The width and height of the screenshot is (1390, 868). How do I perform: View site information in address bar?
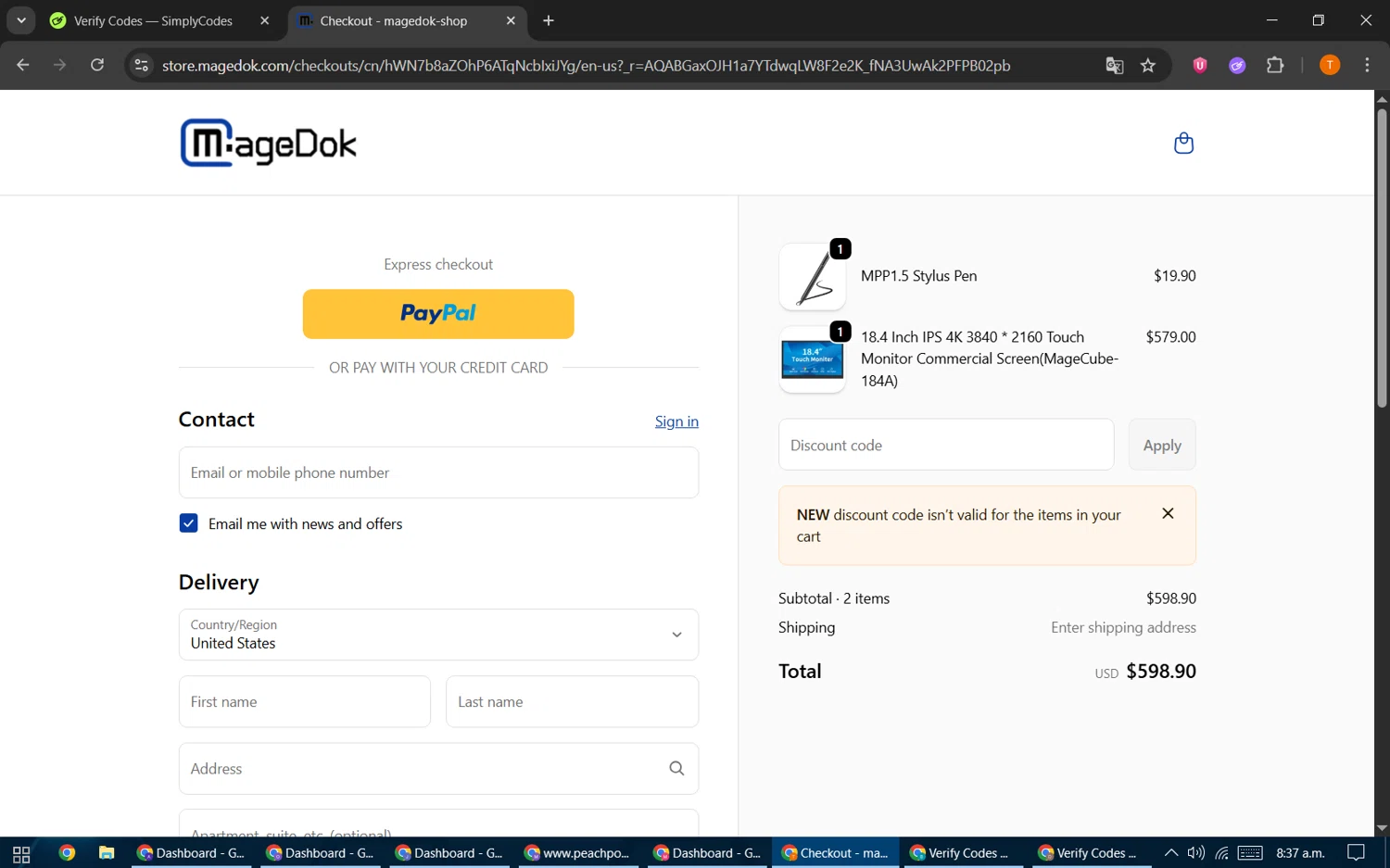[141, 65]
